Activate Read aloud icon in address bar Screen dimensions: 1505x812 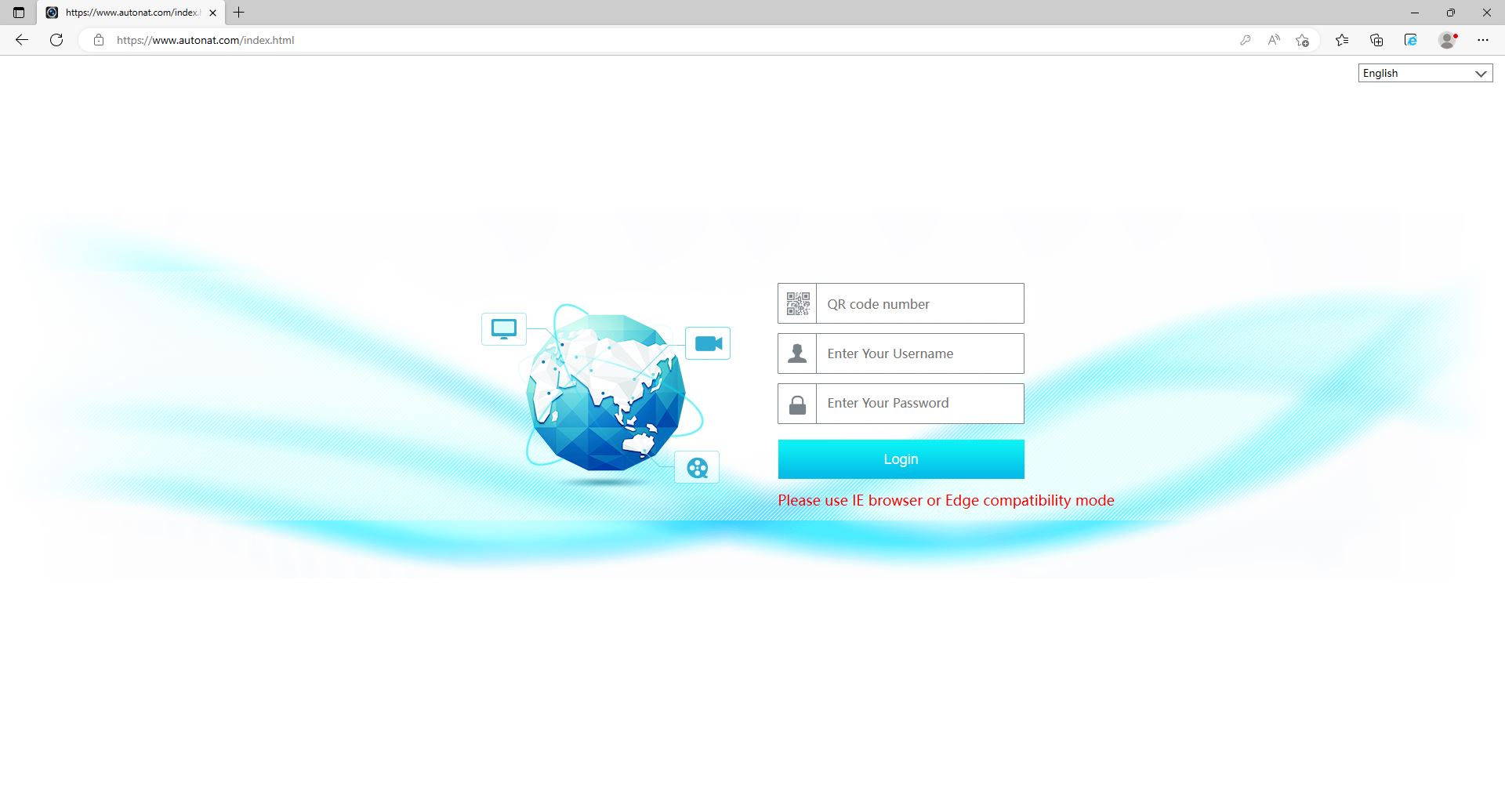tap(1274, 40)
